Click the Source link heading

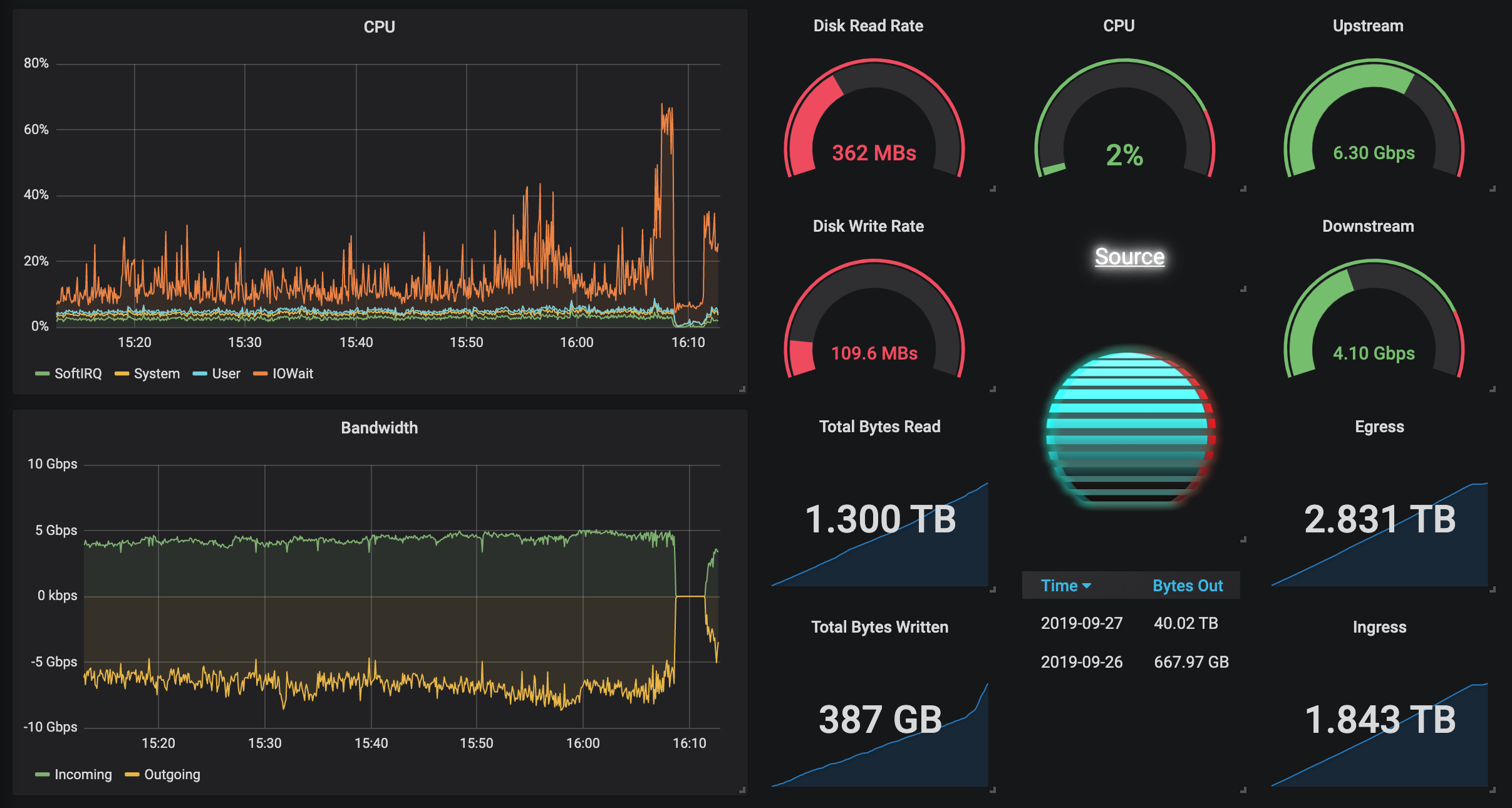click(1129, 257)
